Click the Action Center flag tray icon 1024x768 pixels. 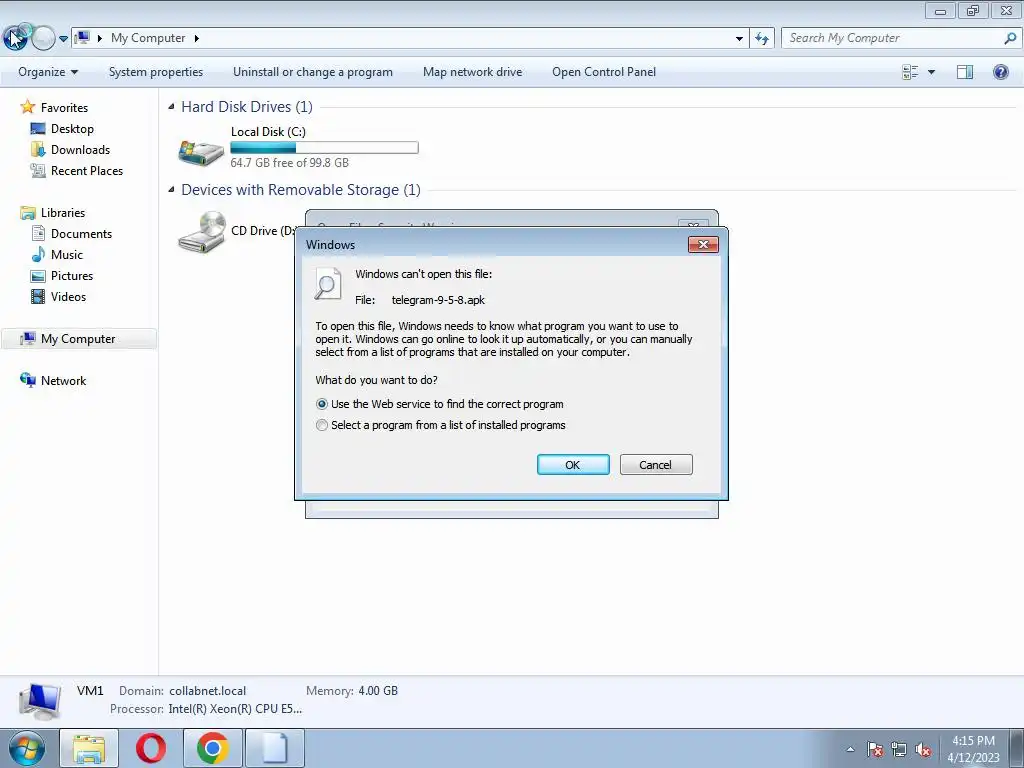[874, 749]
